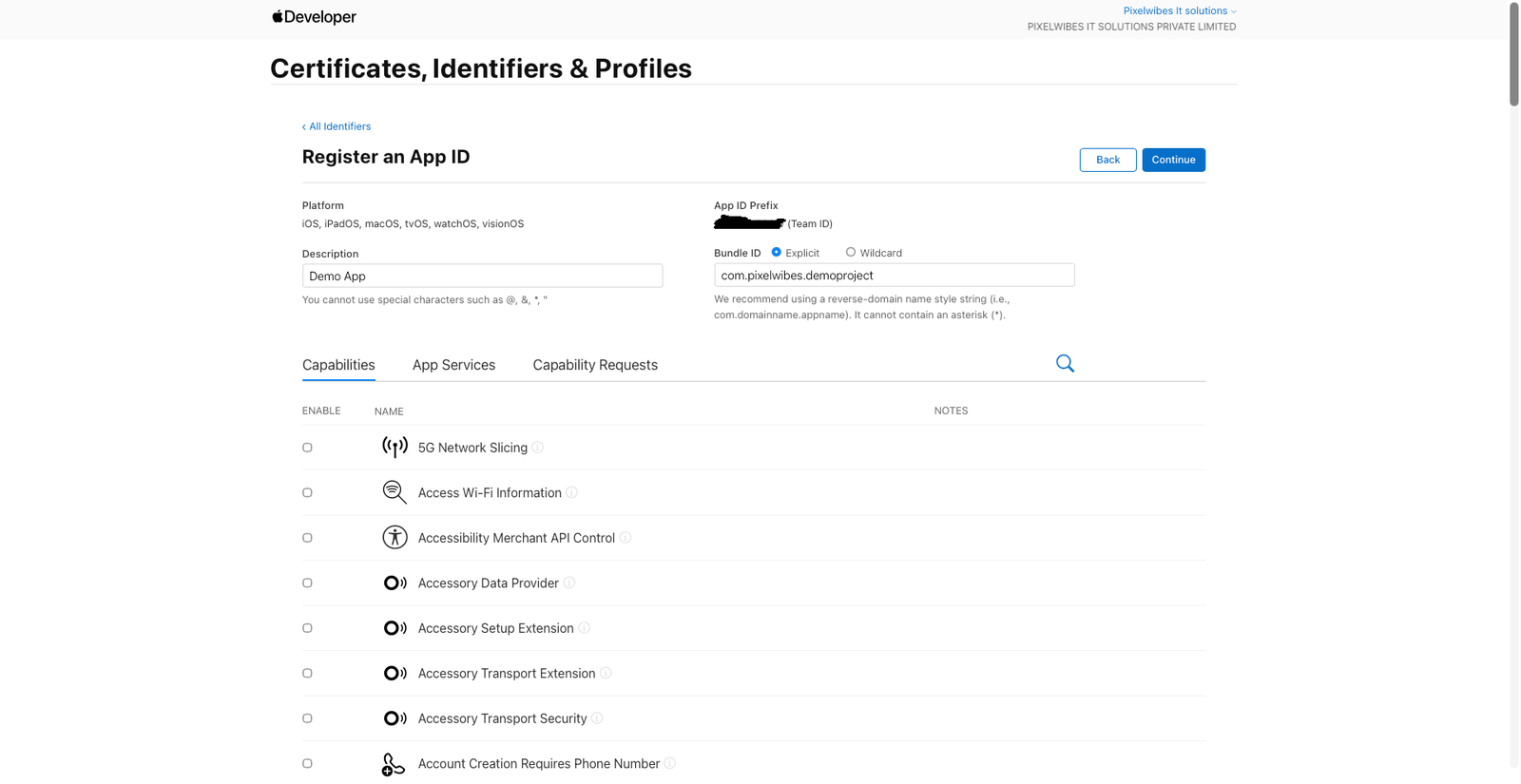Viewport: 1521px width, 784px height.
Task: Click the page vertical scrollbar
Action: [x=1514, y=53]
